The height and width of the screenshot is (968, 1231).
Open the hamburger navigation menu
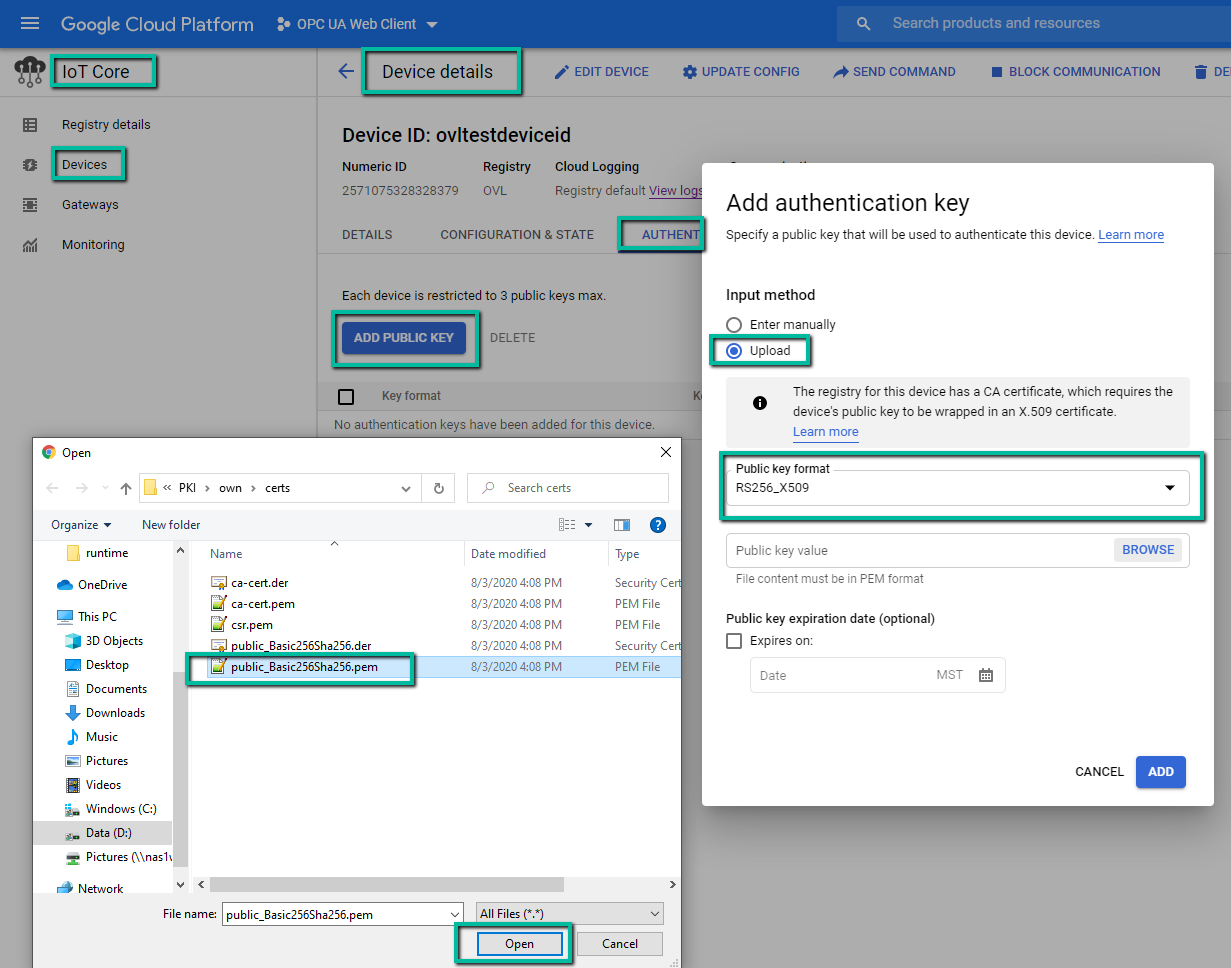(x=30, y=24)
